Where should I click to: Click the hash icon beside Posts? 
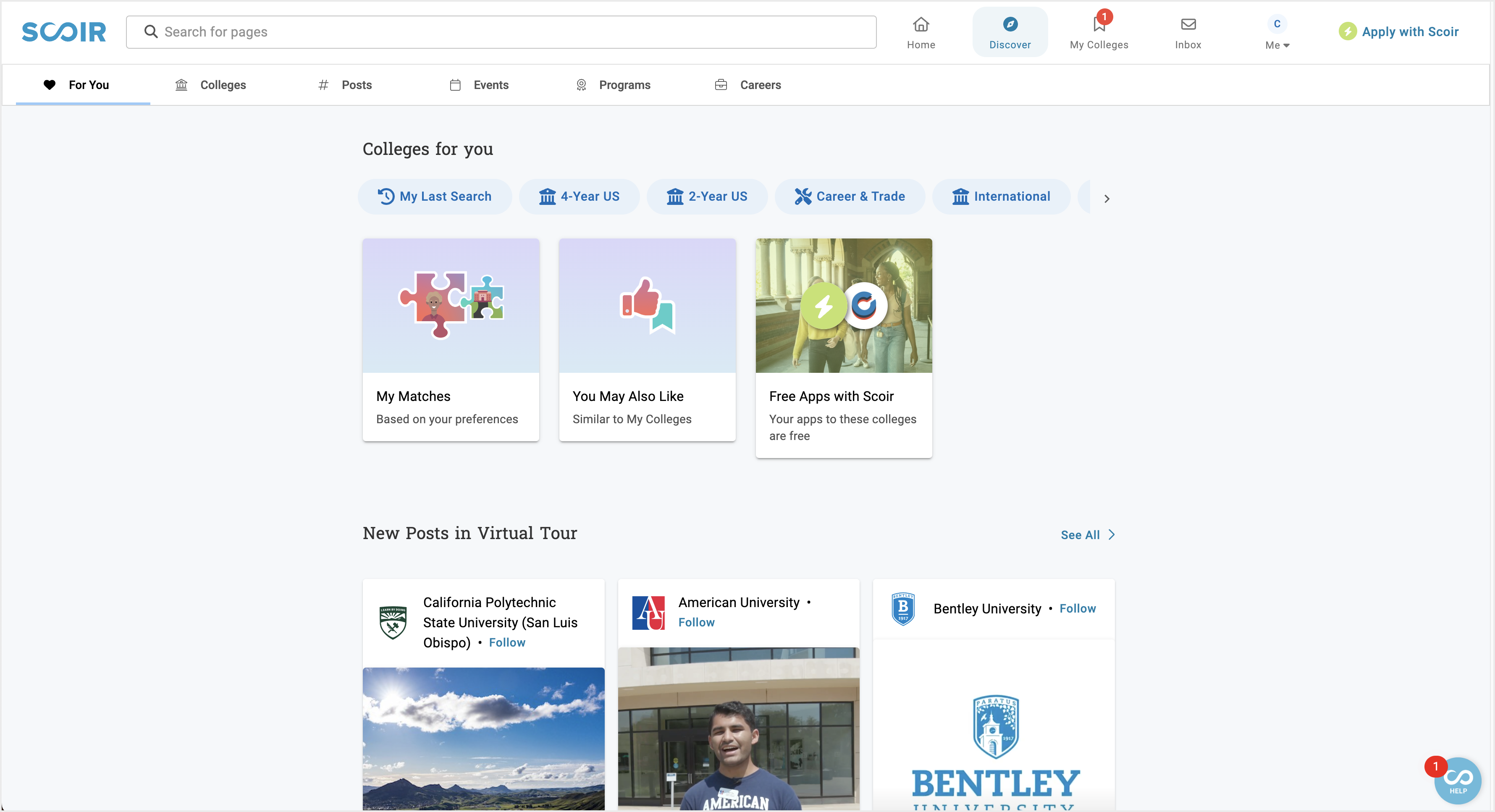[x=323, y=85]
